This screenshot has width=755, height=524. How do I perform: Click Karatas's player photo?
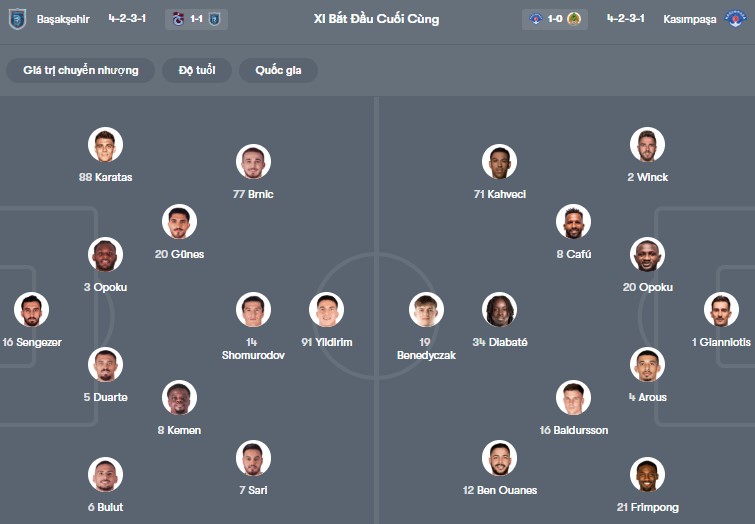pos(105,145)
